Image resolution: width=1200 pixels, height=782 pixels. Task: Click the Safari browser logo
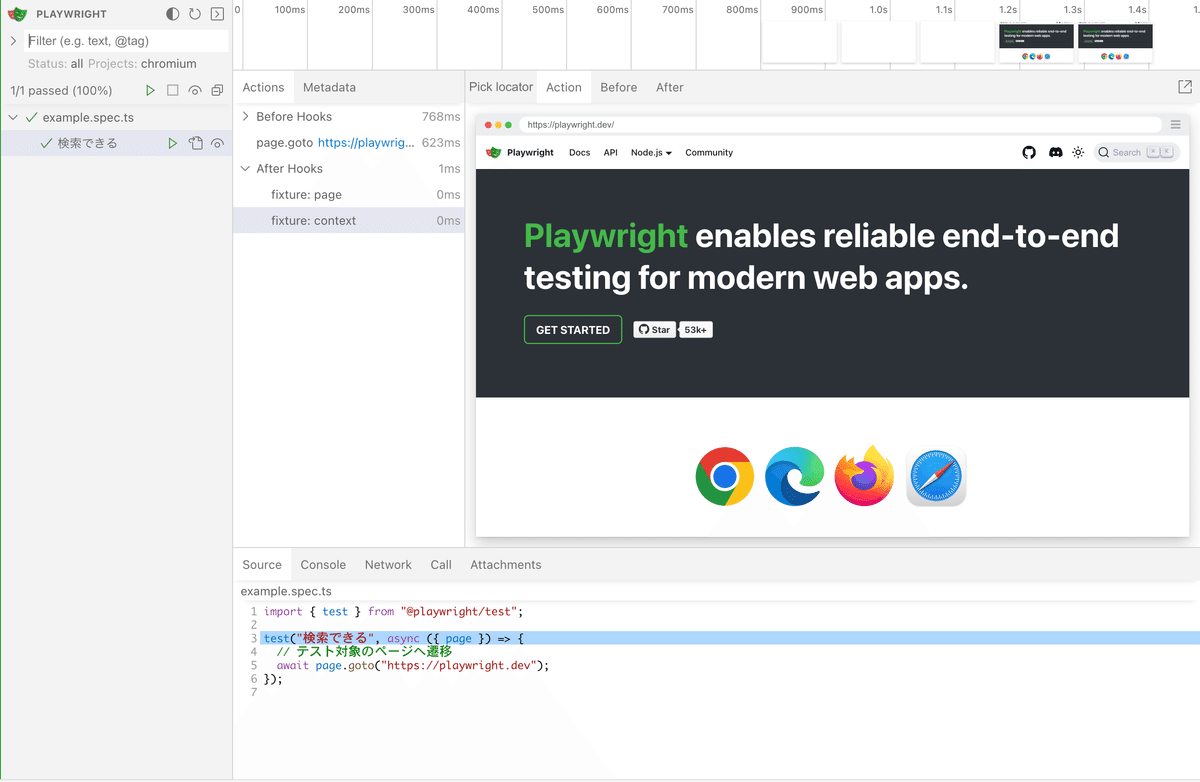pyautogui.click(x=936, y=476)
